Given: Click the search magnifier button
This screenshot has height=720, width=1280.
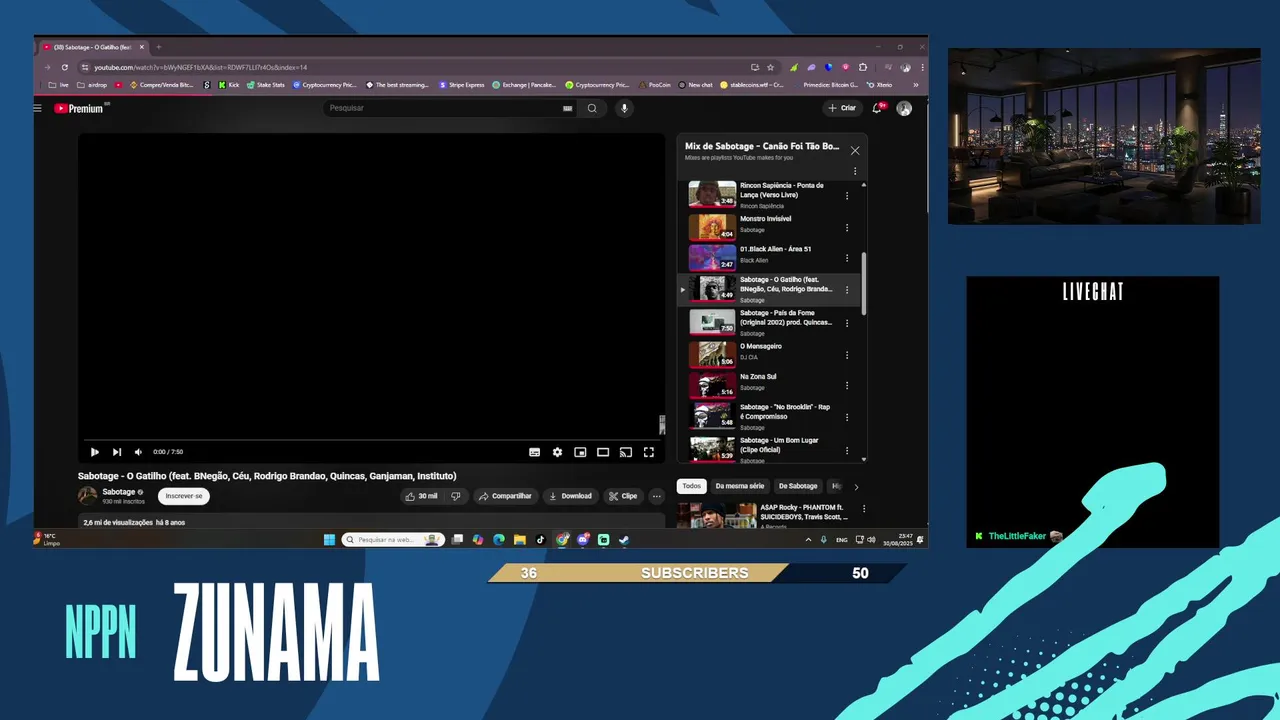Looking at the screenshot, I should pos(592,108).
